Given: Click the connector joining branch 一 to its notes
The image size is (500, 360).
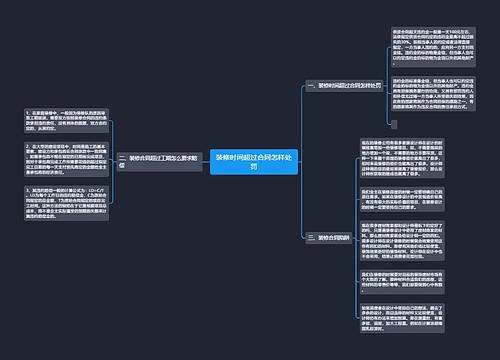Looking at the screenshot, I should click(x=387, y=86).
